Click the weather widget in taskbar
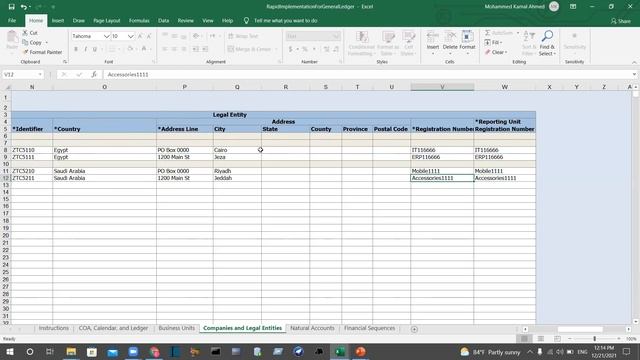This screenshot has width=640, height=360. coord(490,351)
